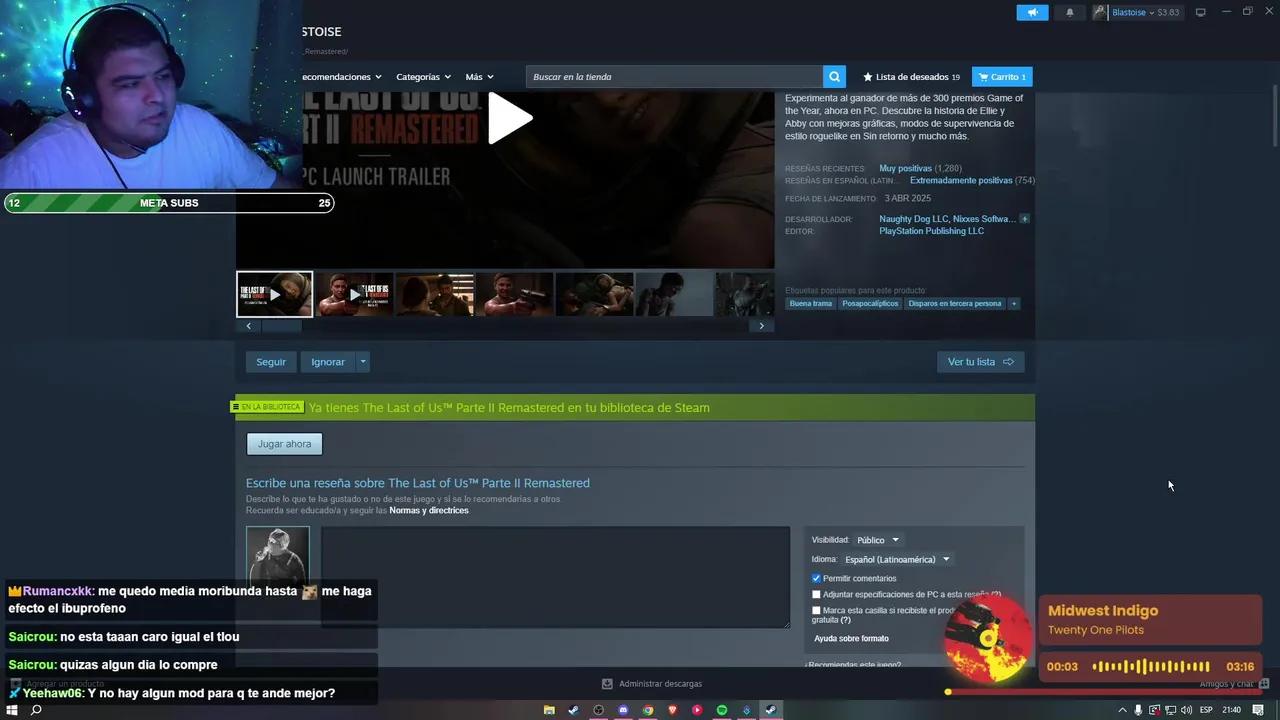Open publisher PlayStation Publishing LLC
This screenshot has height=720, width=1280.
(931, 231)
